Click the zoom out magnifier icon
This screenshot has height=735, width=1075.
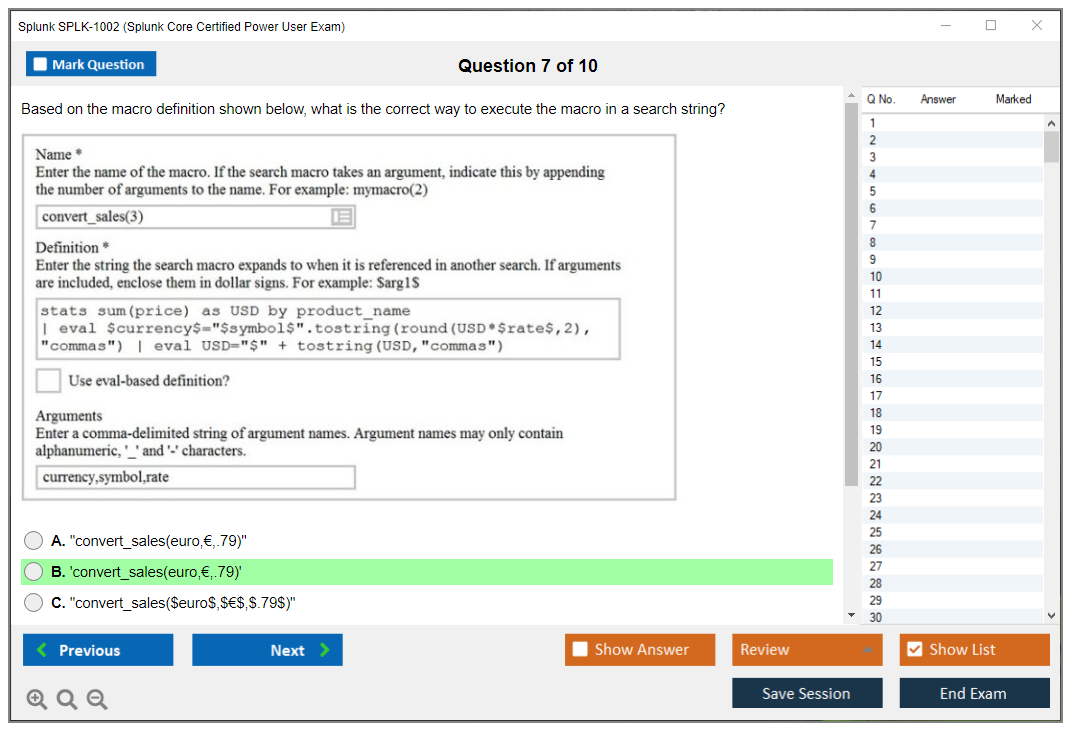(x=97, y=699)
